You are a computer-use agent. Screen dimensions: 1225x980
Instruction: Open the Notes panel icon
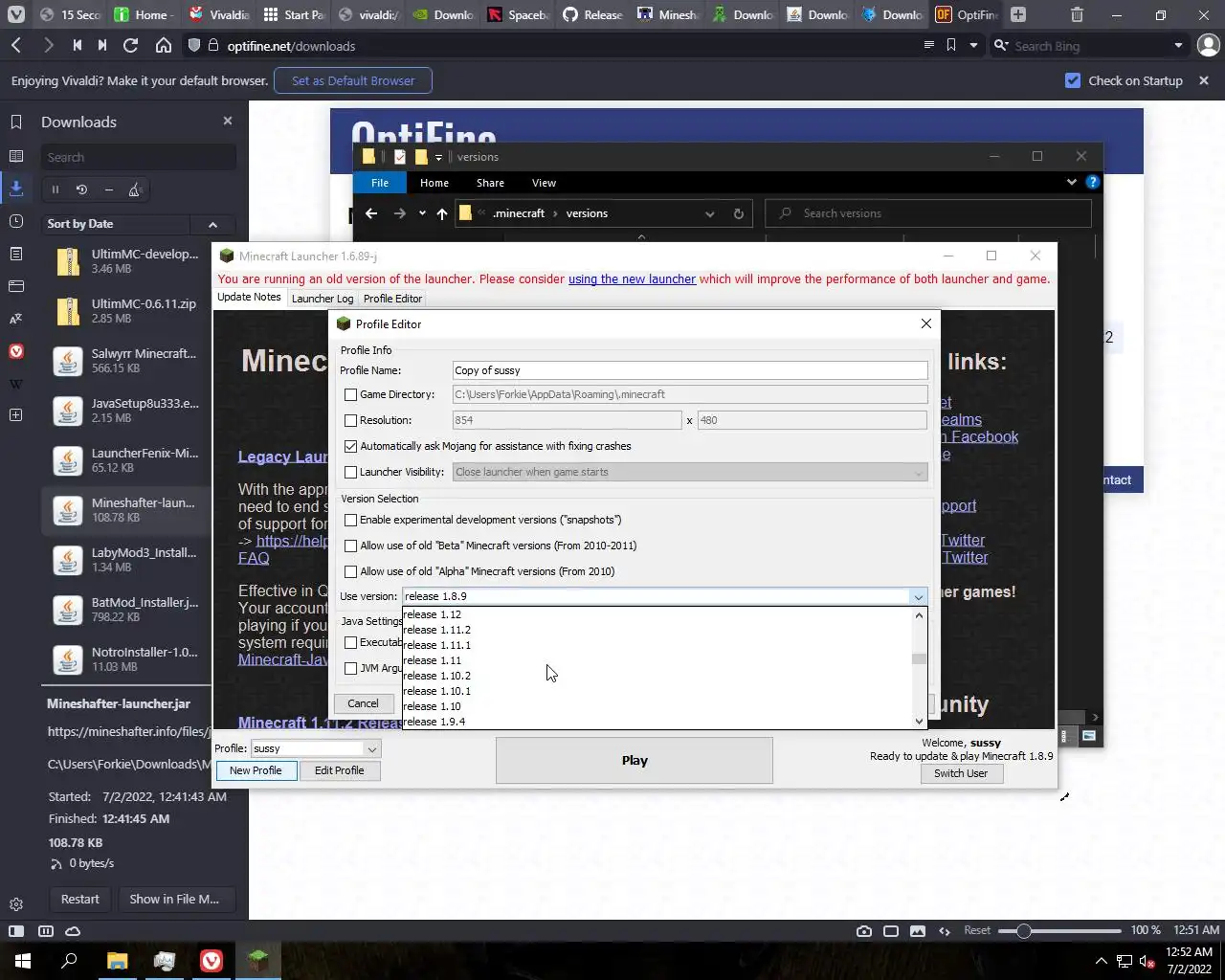click(x=16, y=254)
